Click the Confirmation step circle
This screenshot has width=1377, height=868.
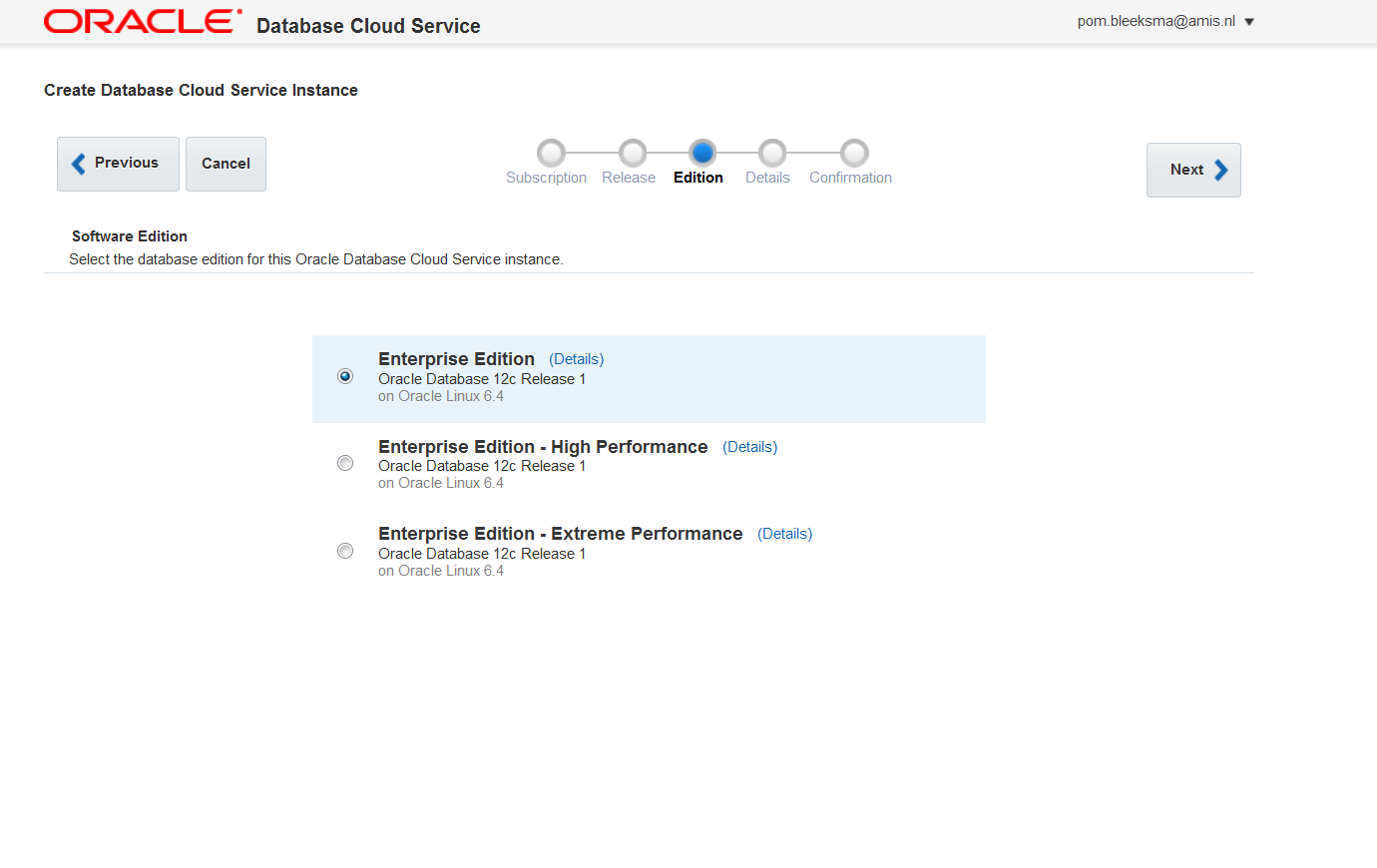[x=854, y=153]
